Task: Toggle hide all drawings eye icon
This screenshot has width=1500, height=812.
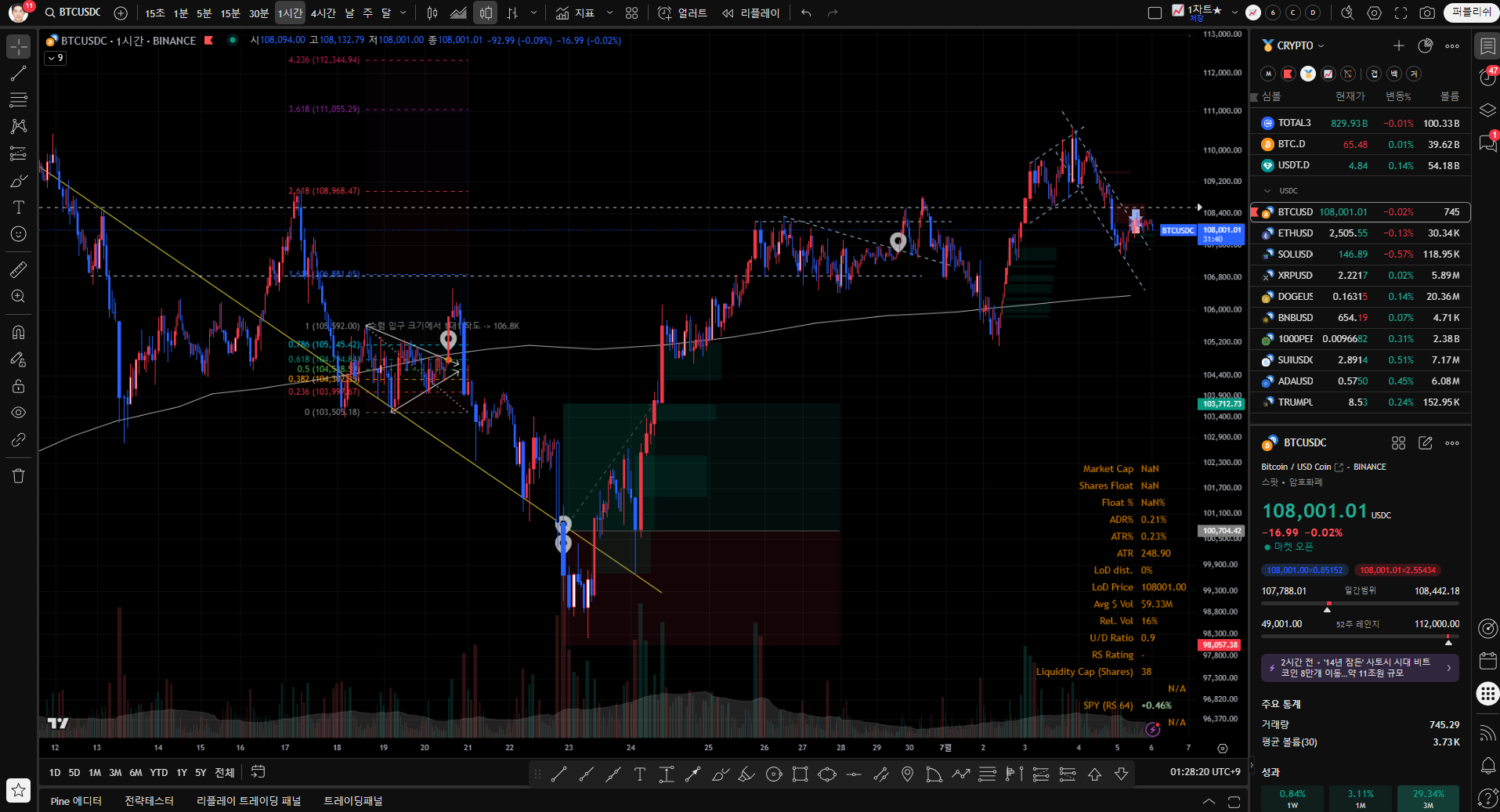Action: click(19, 413)
